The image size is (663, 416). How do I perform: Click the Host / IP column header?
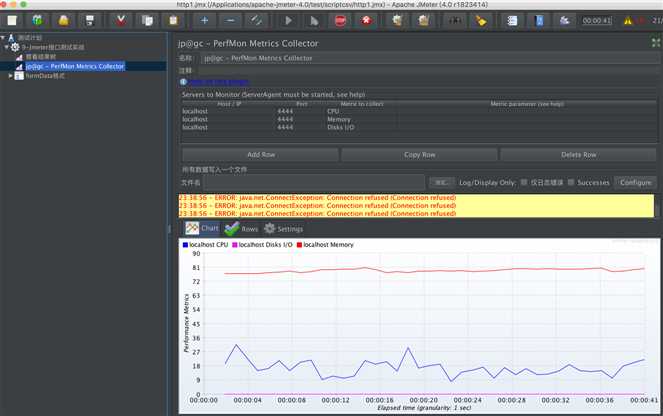pos(229,104)
